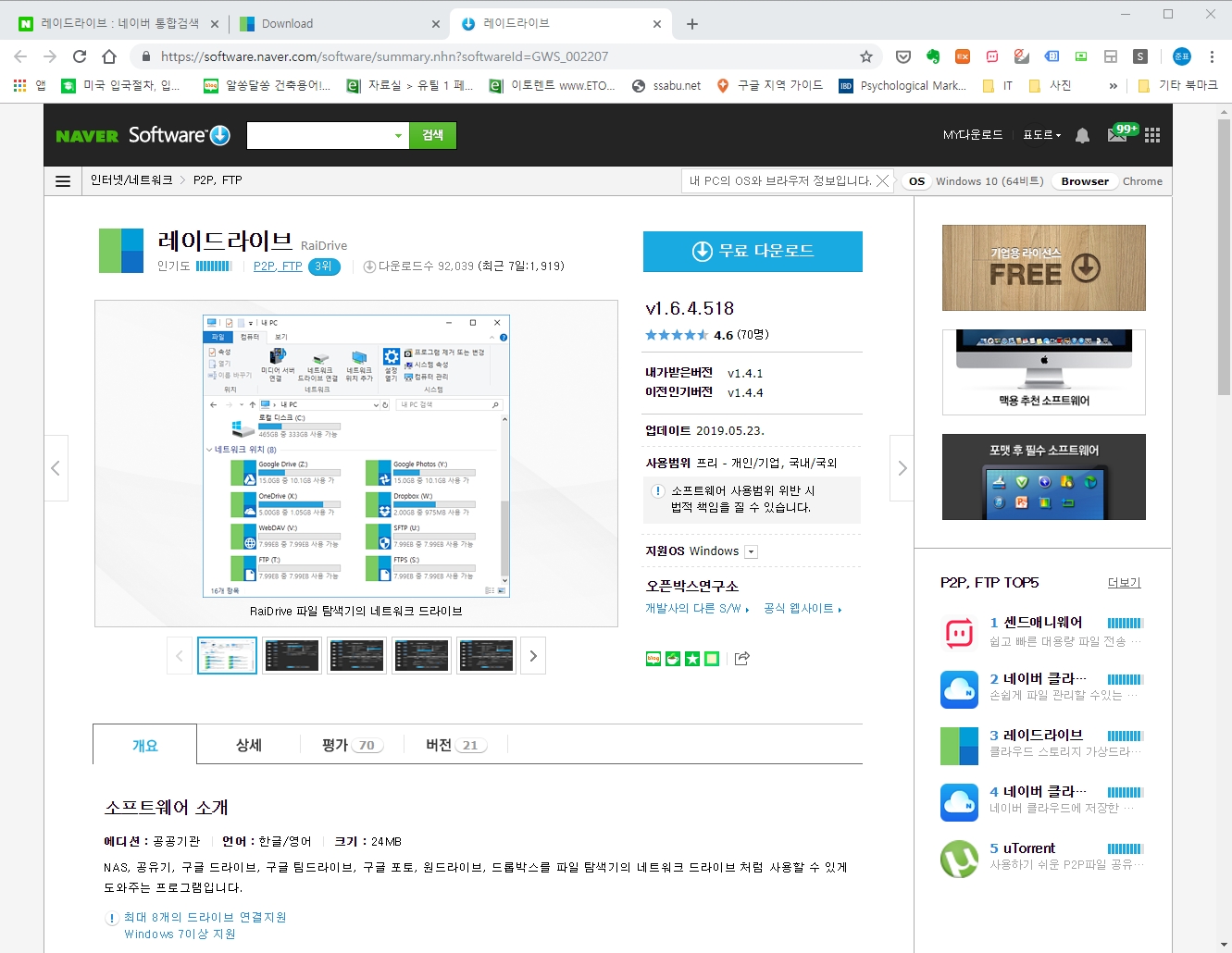The height and width of the screenshot is (953, 1232).
Task: Click the green 검색 search button
Action: point(432,135)
